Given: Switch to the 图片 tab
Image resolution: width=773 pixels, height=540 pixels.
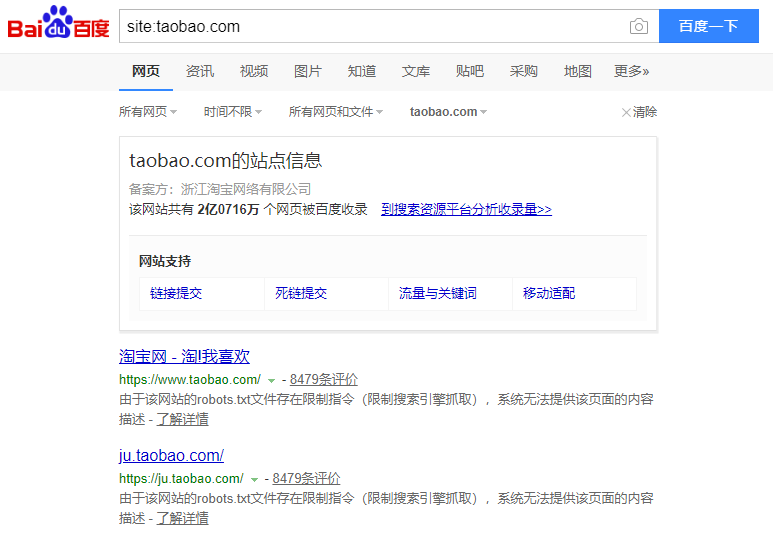Looking at the screenshot, I should click(x=308, y=71).
